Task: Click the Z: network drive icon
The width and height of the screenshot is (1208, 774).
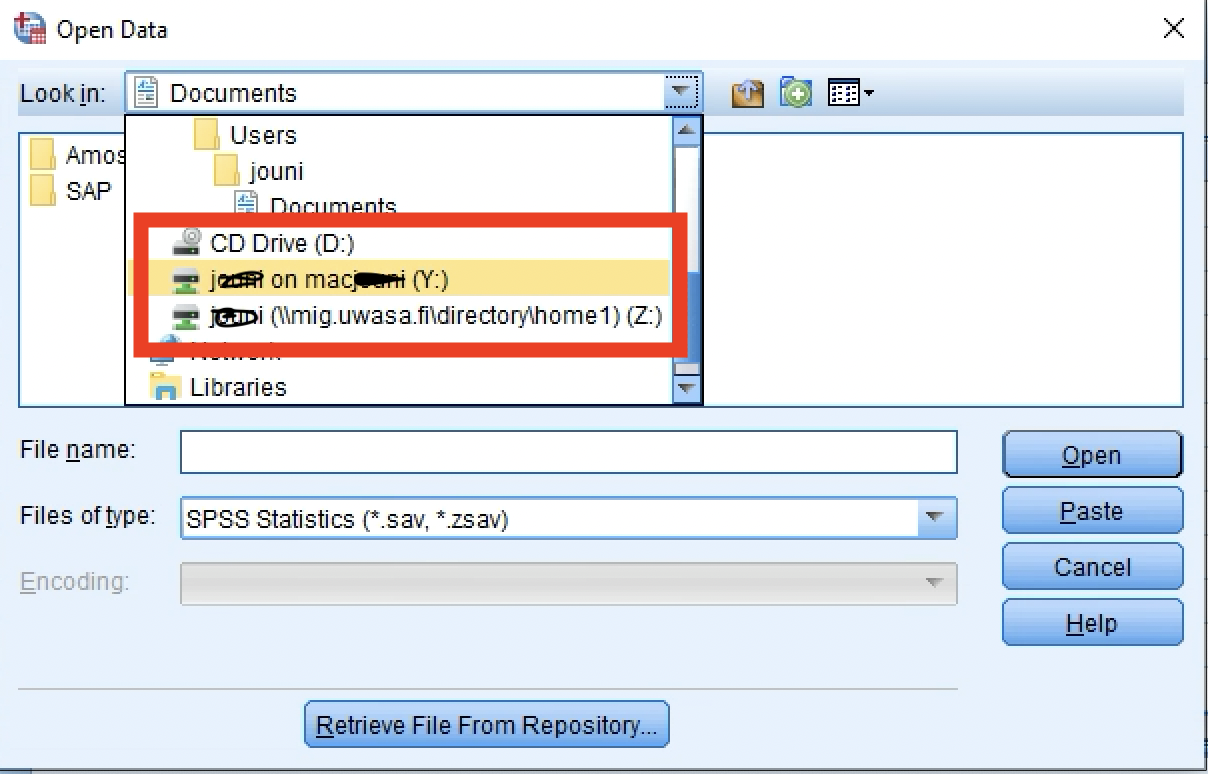Action: [187, 317]
